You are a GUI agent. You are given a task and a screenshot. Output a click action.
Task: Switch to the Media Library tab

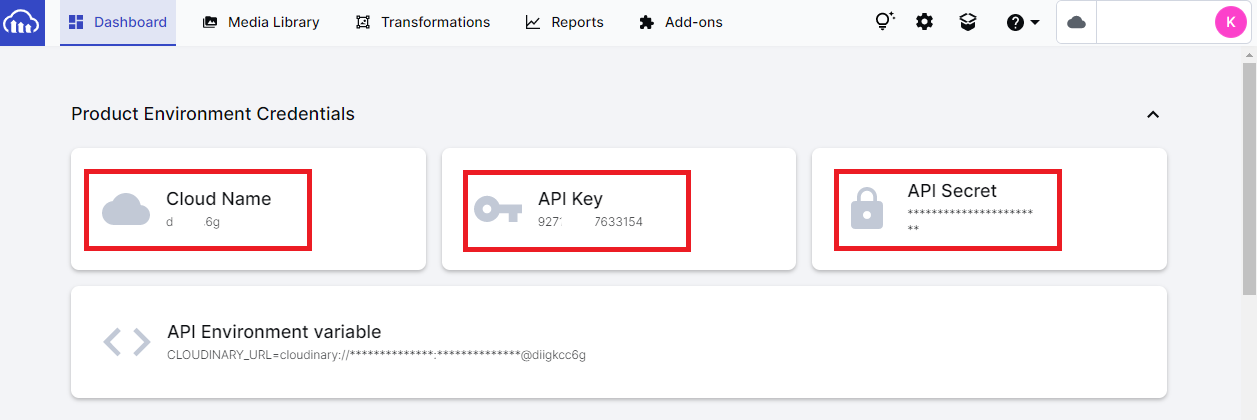[x=261, y=22]
